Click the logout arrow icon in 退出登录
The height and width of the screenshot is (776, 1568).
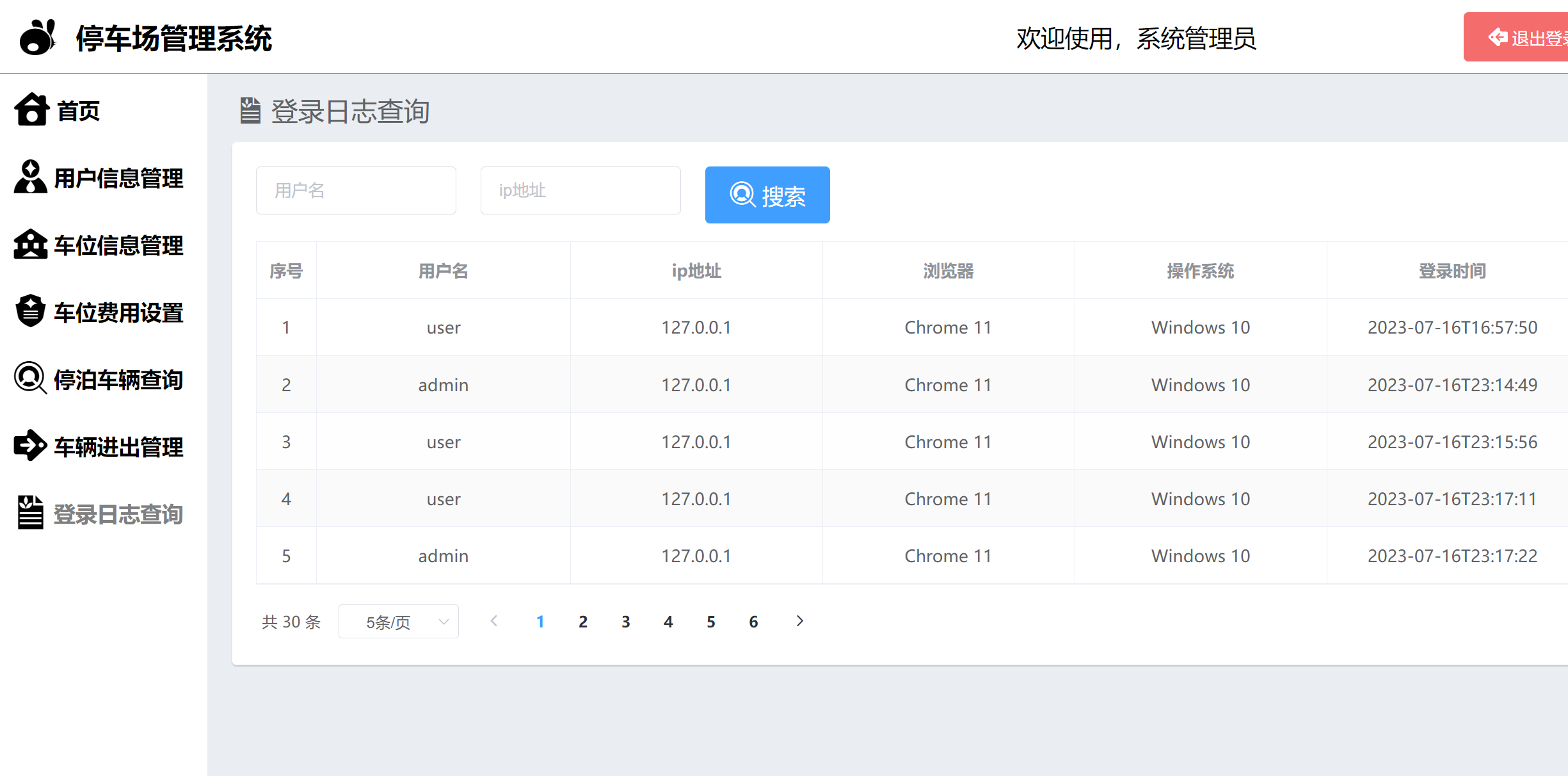click(x=1498, y=36)
